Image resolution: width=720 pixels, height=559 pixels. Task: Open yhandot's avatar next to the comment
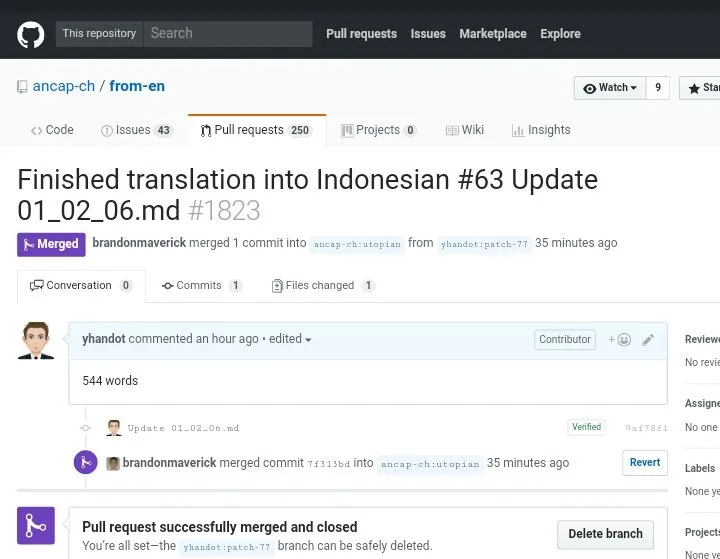point(36,340)
